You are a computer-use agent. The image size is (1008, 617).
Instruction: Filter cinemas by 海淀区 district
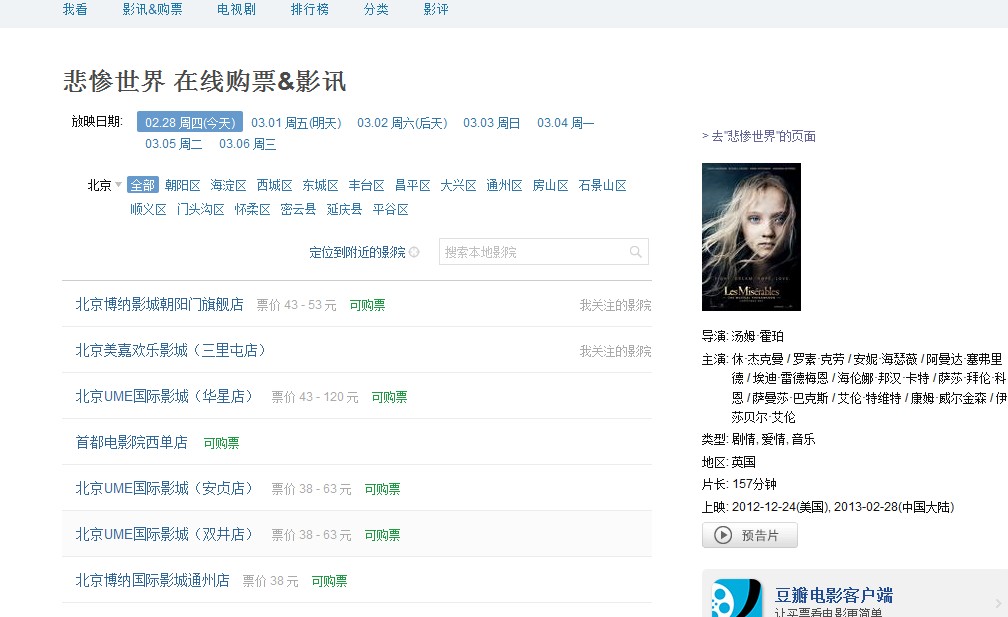(229, 186)
